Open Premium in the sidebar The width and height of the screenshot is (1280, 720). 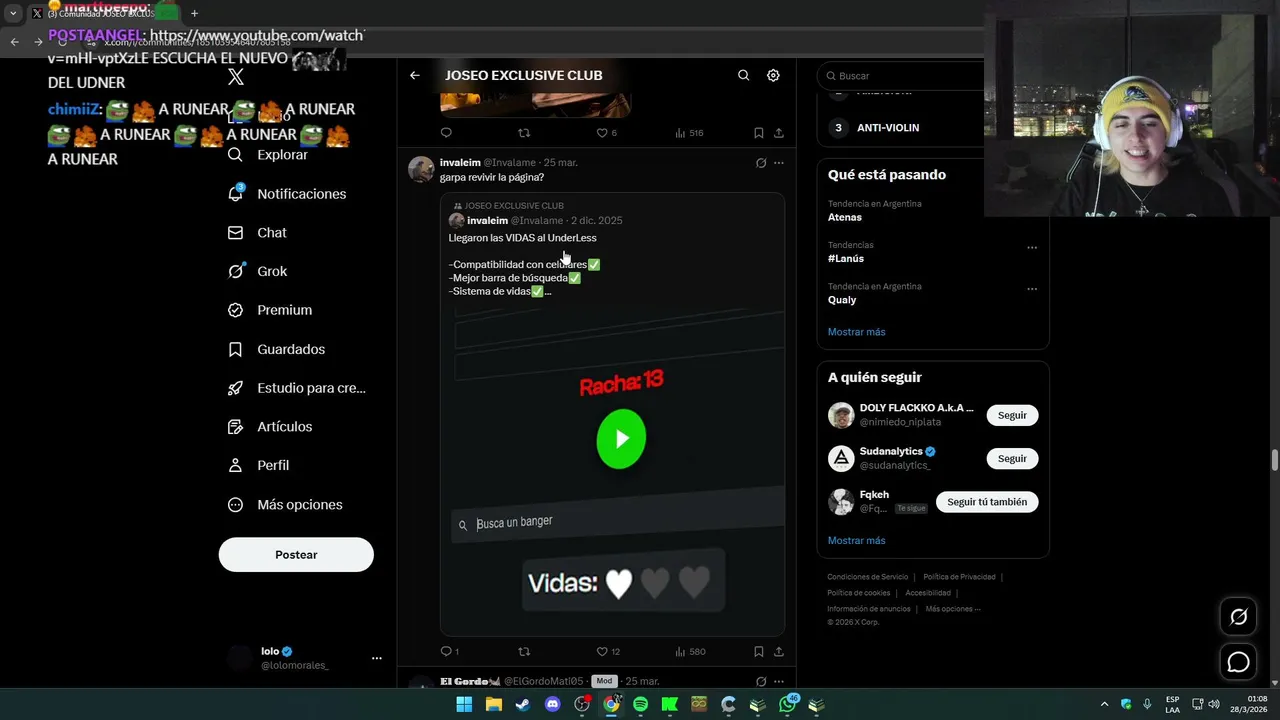click(270, 310)
